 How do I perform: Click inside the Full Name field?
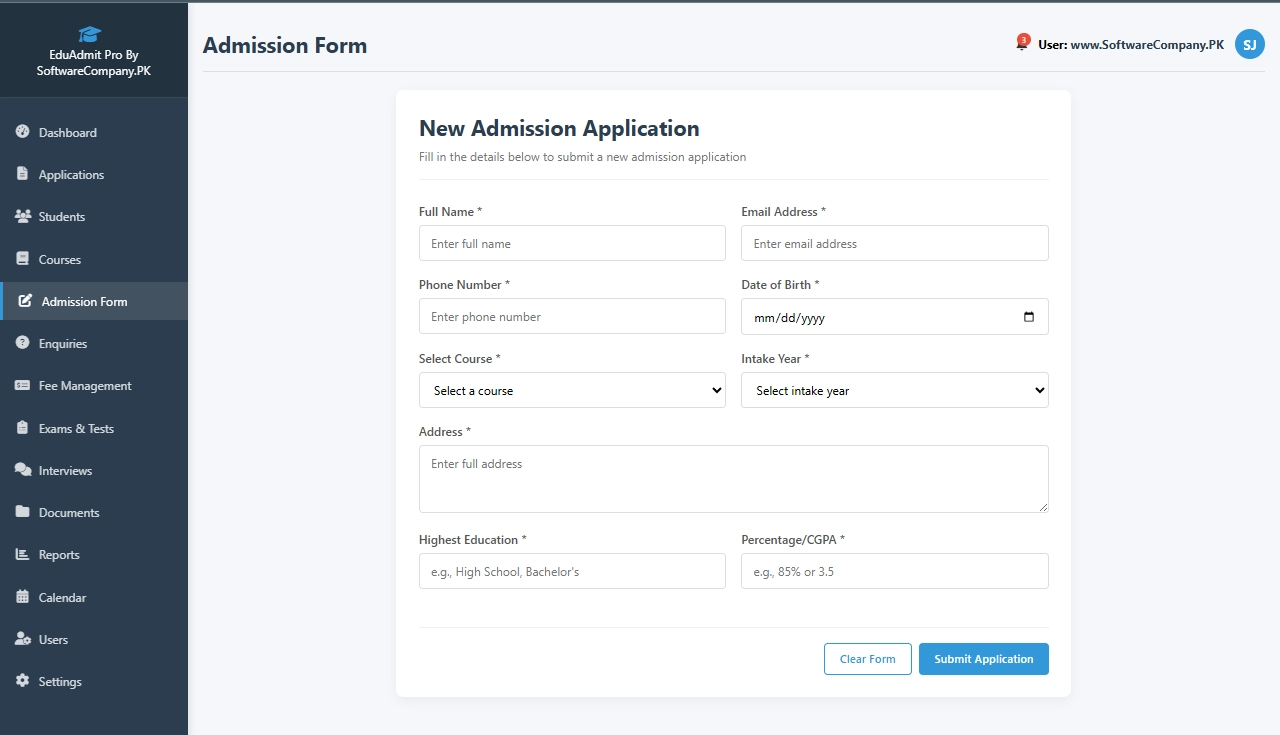(x=572, y=243)
